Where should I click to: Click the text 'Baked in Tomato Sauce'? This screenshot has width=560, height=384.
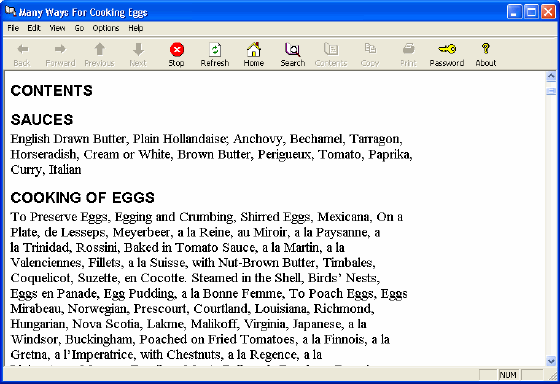pos(189,248)
